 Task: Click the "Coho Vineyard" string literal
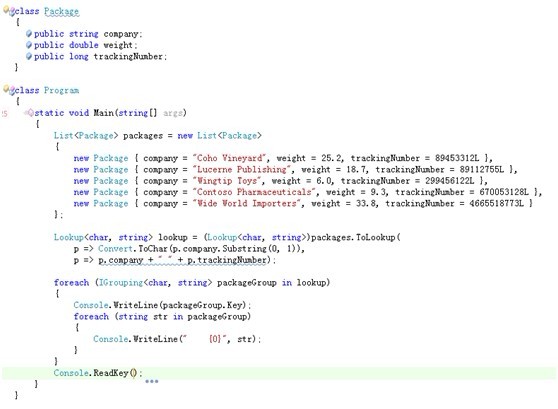(x=230, y=158)
